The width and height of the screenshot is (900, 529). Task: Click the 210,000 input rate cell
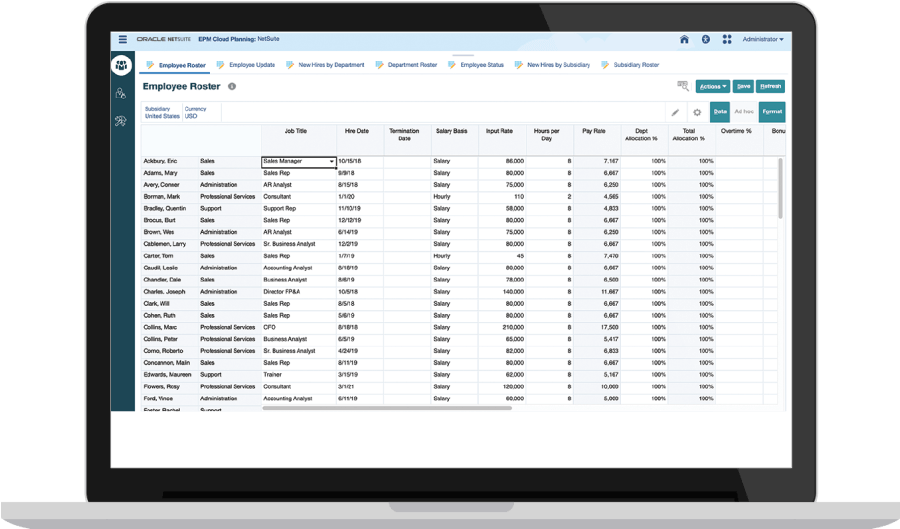click(x=502, y=328)
